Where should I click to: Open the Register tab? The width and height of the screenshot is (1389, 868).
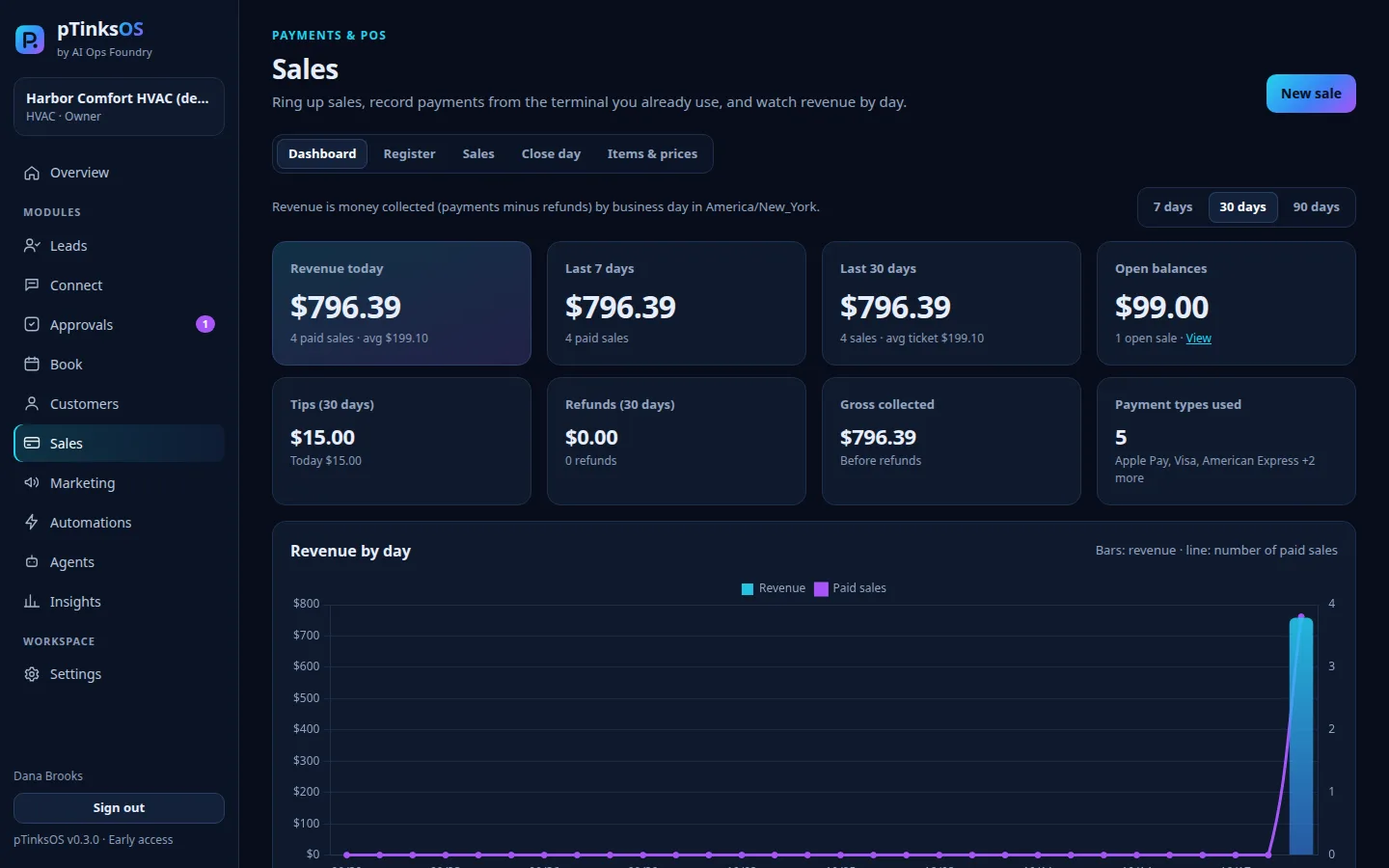tap(409, 154)
